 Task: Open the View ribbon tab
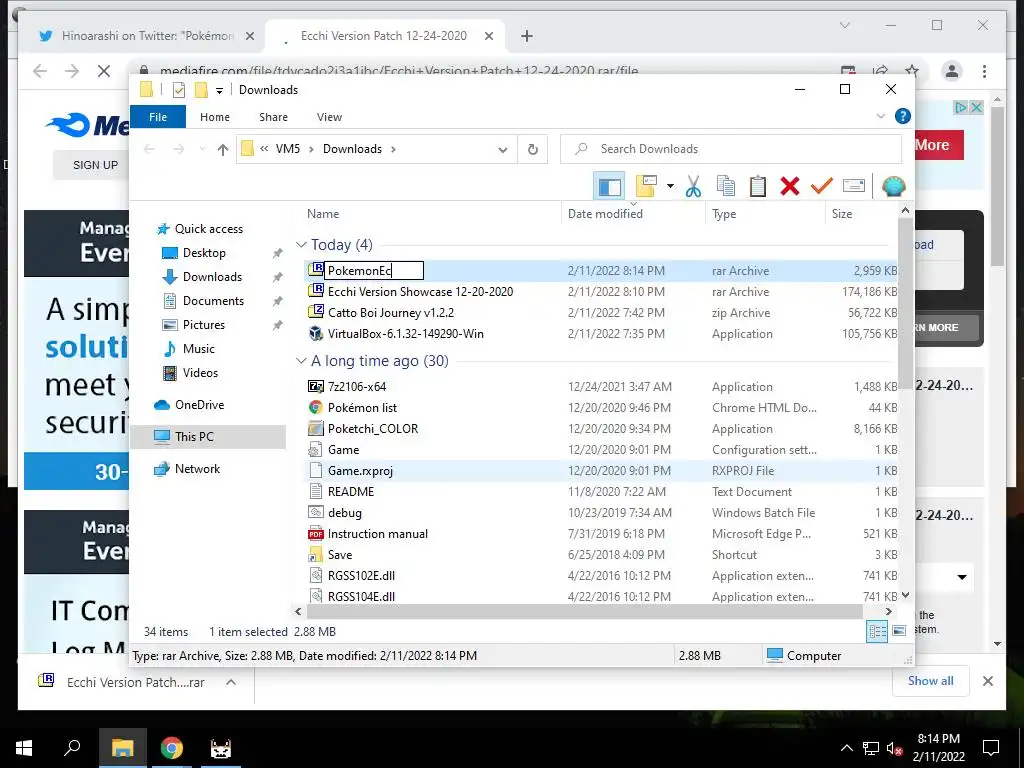click(329, 117)
